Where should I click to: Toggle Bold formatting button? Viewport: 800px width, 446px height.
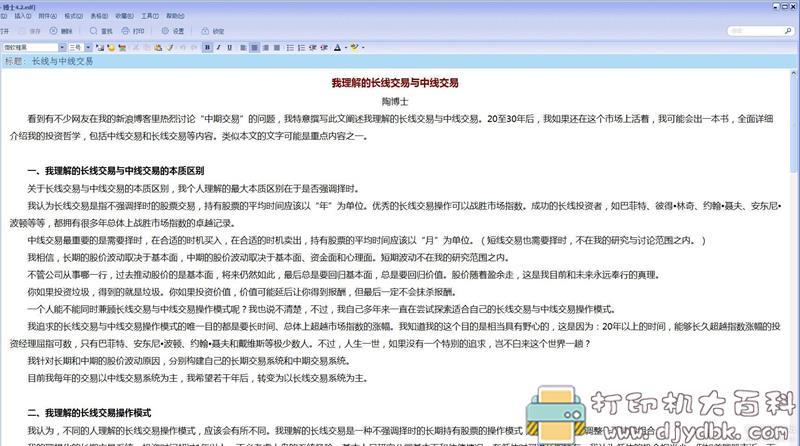click(208, 47)
